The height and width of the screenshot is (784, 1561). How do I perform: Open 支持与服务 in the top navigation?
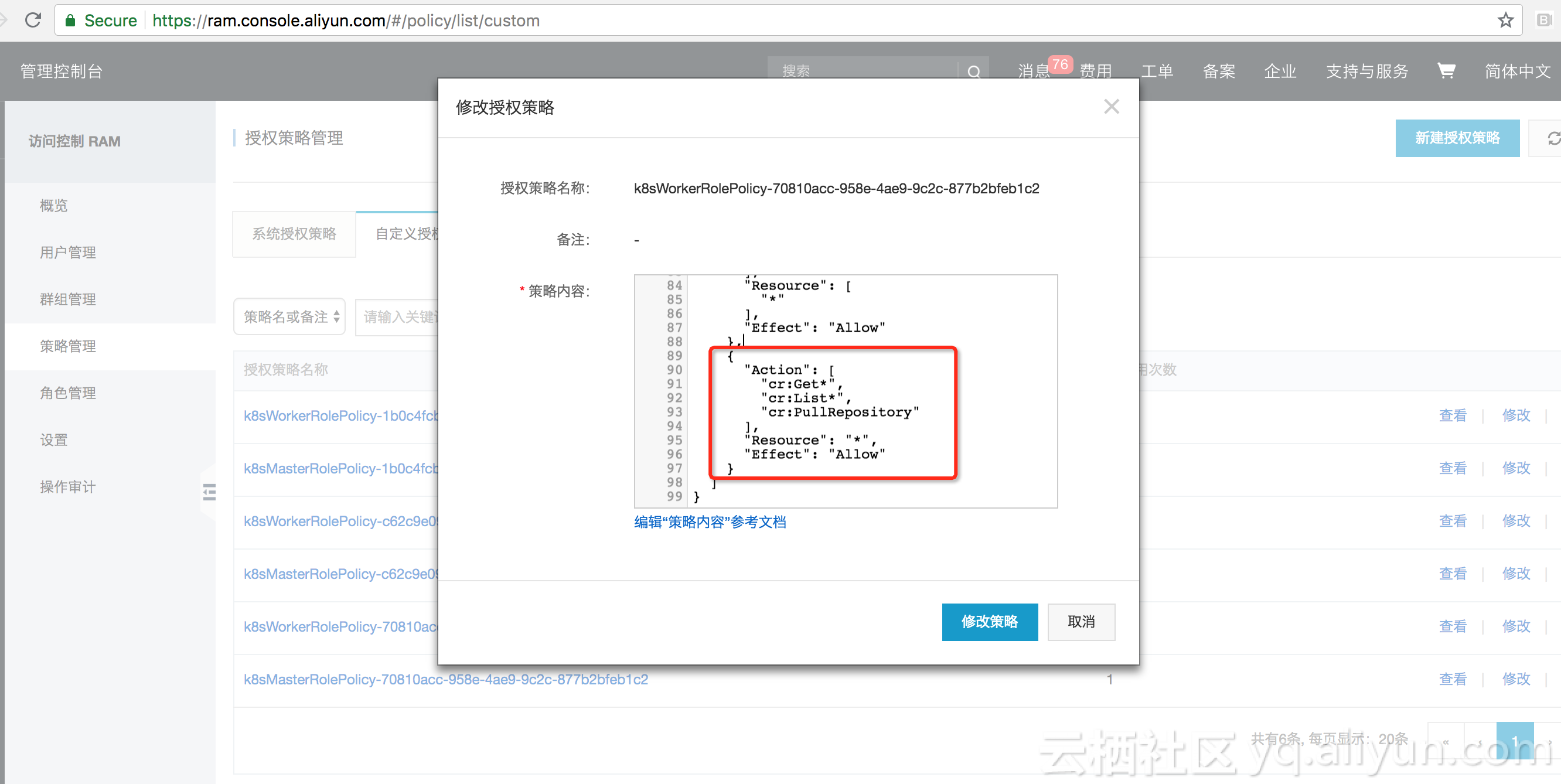pyautogui.click(x=1366, y=71)
